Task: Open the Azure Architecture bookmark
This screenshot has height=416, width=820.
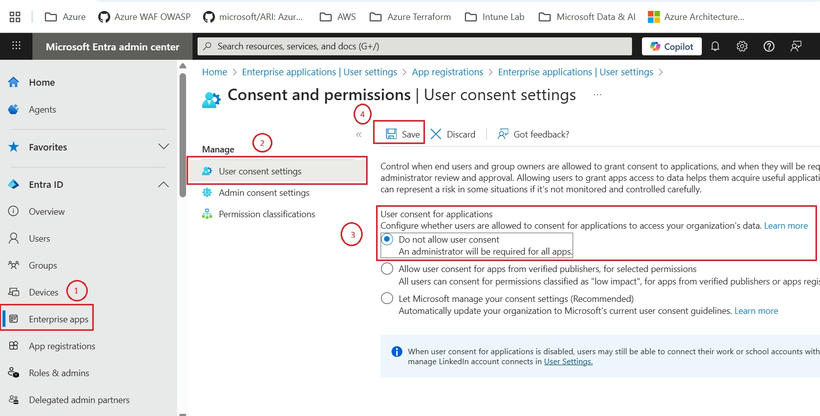Action: coord(696,17)
